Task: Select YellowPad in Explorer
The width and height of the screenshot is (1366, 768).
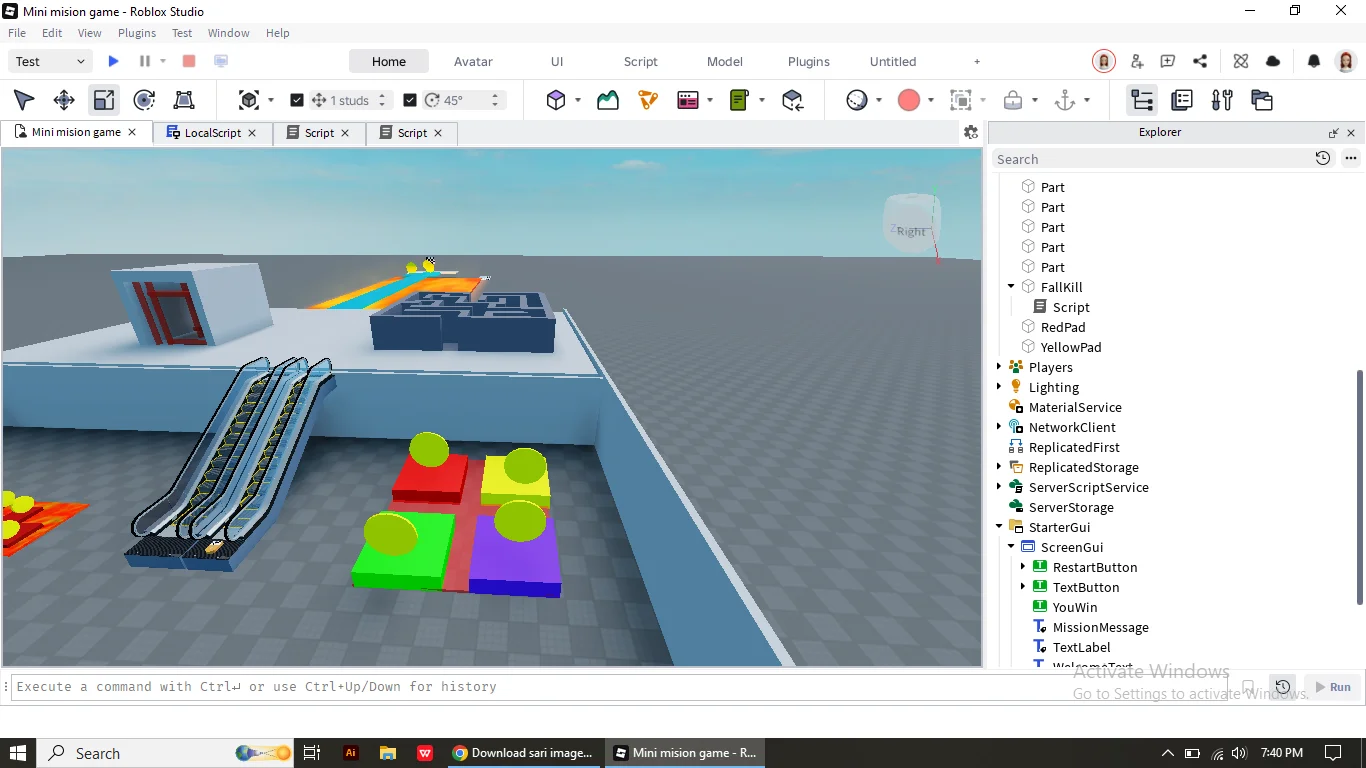Action: 1070,347
